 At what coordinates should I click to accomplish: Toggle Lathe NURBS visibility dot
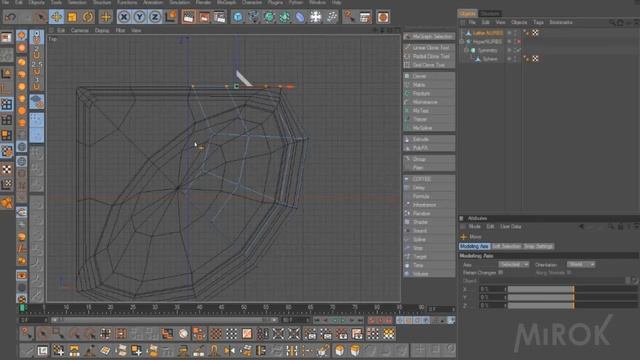(509, 33)
